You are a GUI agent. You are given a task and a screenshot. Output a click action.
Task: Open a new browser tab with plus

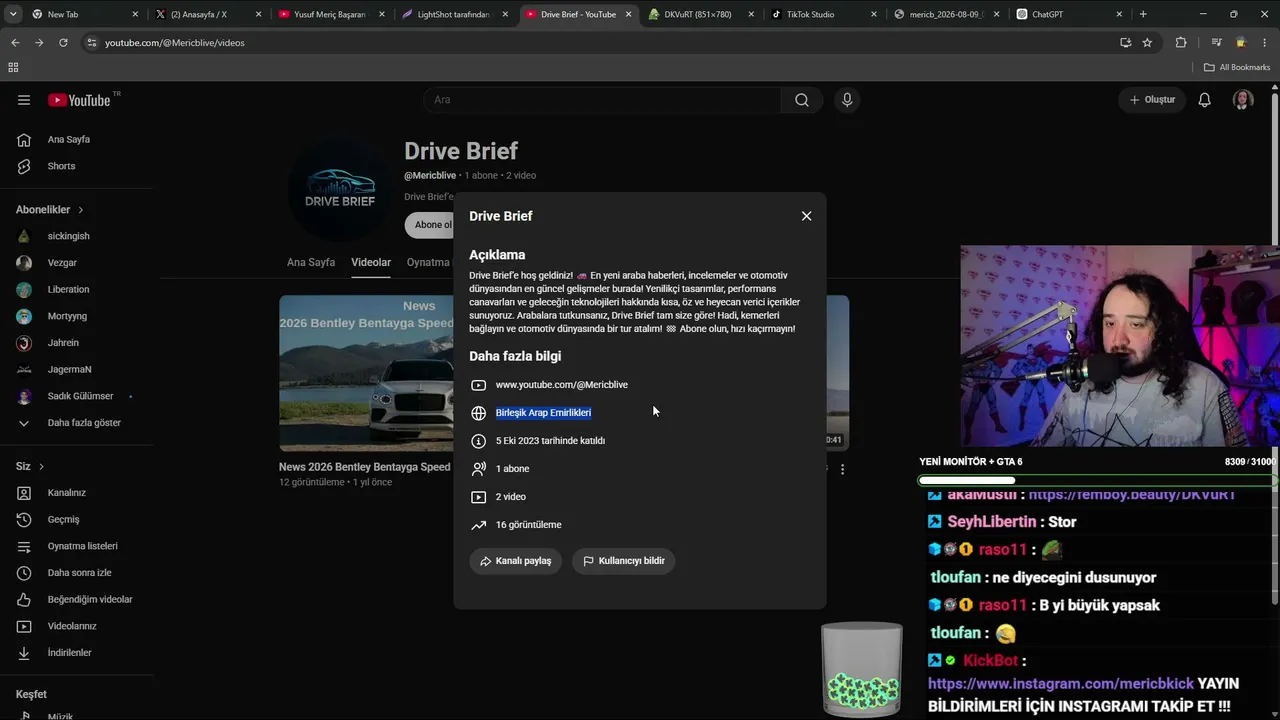(1143, 15)
